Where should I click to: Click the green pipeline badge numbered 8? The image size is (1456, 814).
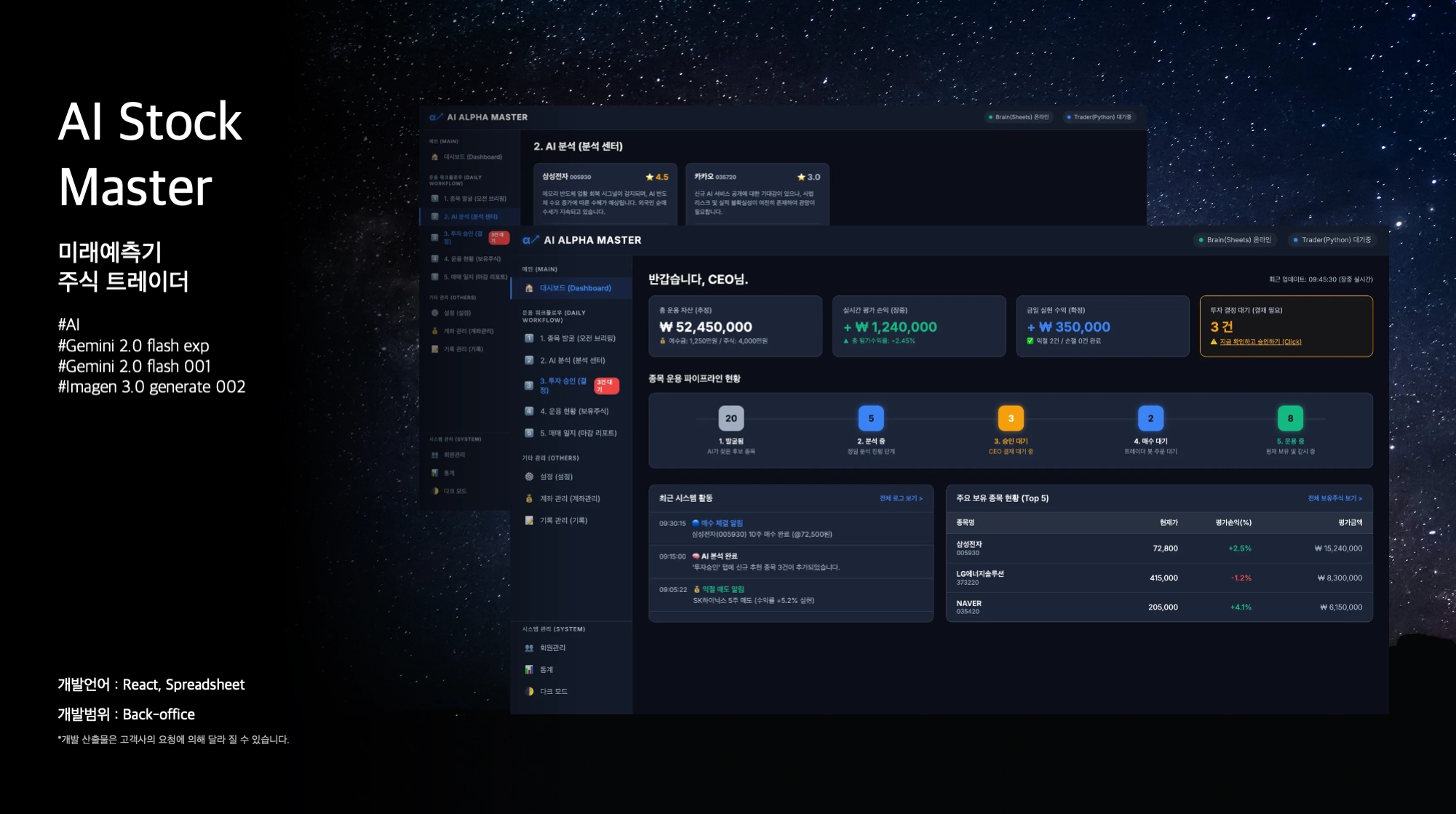(1289, 418)
